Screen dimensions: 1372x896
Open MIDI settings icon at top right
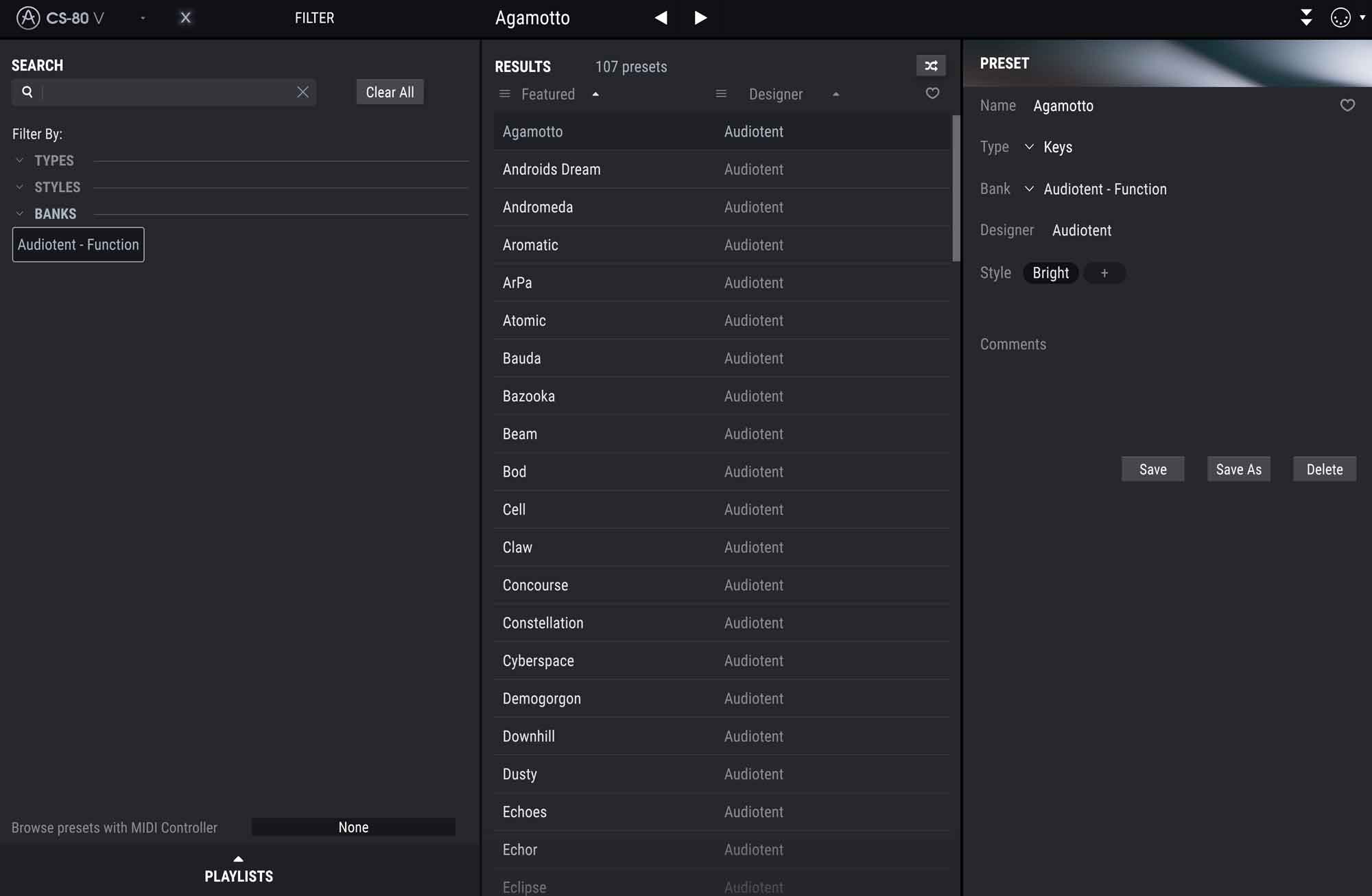[1340, 18]
